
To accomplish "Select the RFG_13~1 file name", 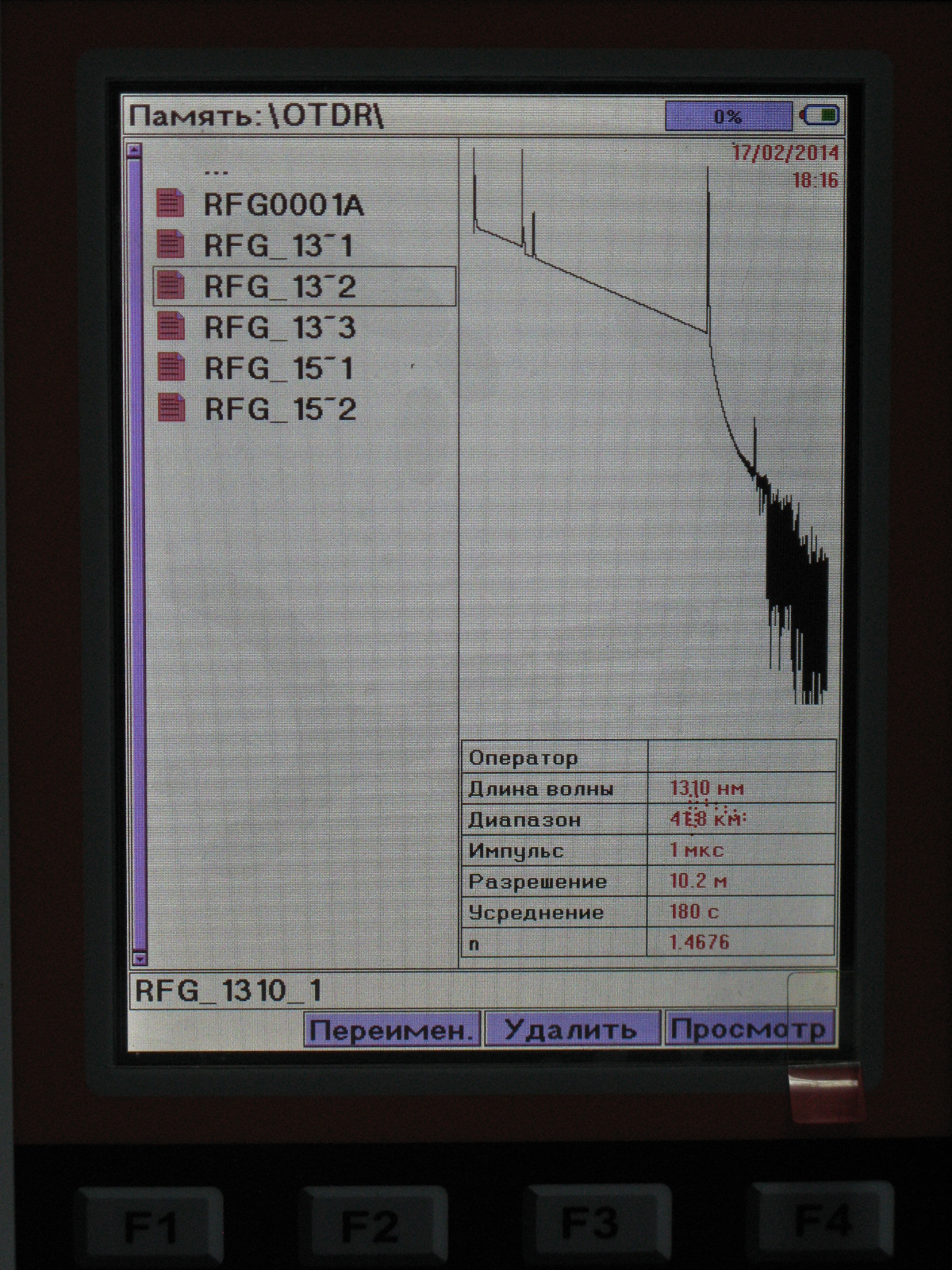I will [x=278, y=245].
